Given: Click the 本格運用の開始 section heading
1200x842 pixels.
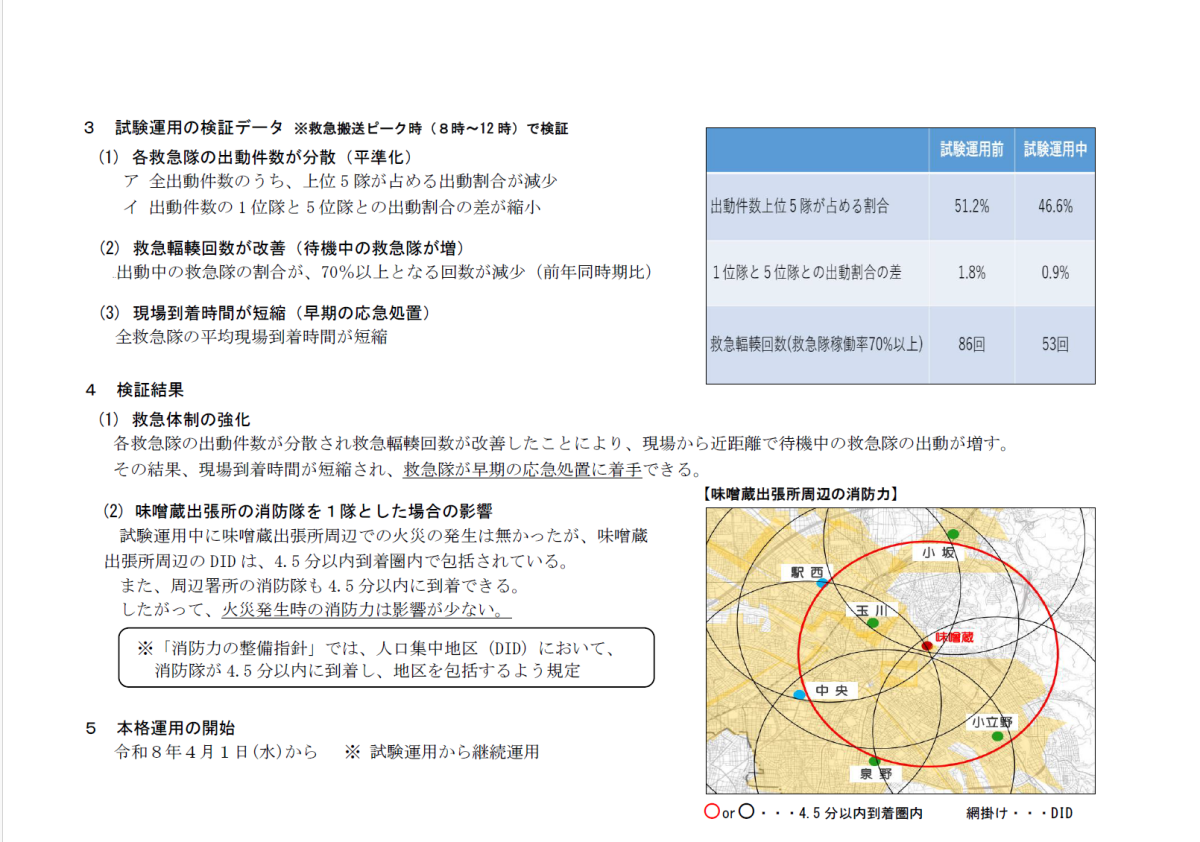Looking at the screenshot, I should coord(176,727).
